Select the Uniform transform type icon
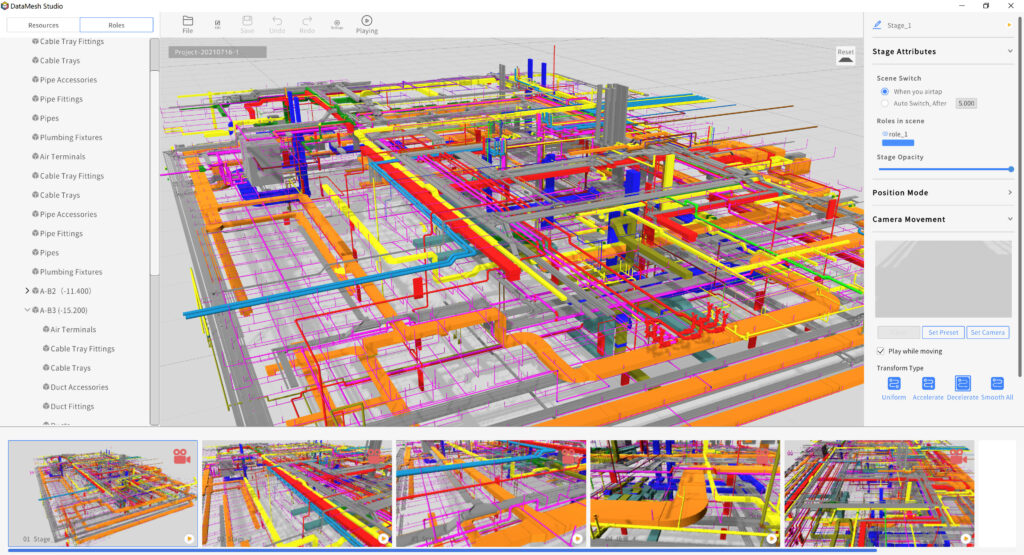Viewport: 1024px width, 555px height. (894, 383)
